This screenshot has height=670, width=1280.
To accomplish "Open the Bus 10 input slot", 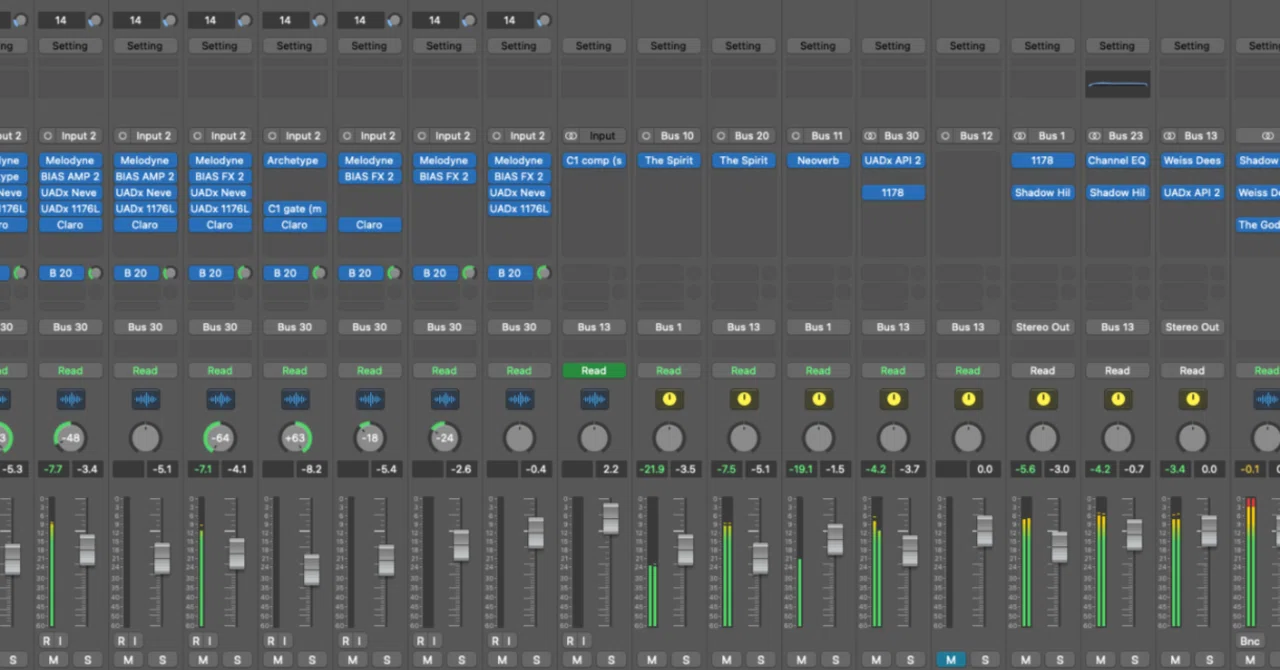I will [678, 136].
